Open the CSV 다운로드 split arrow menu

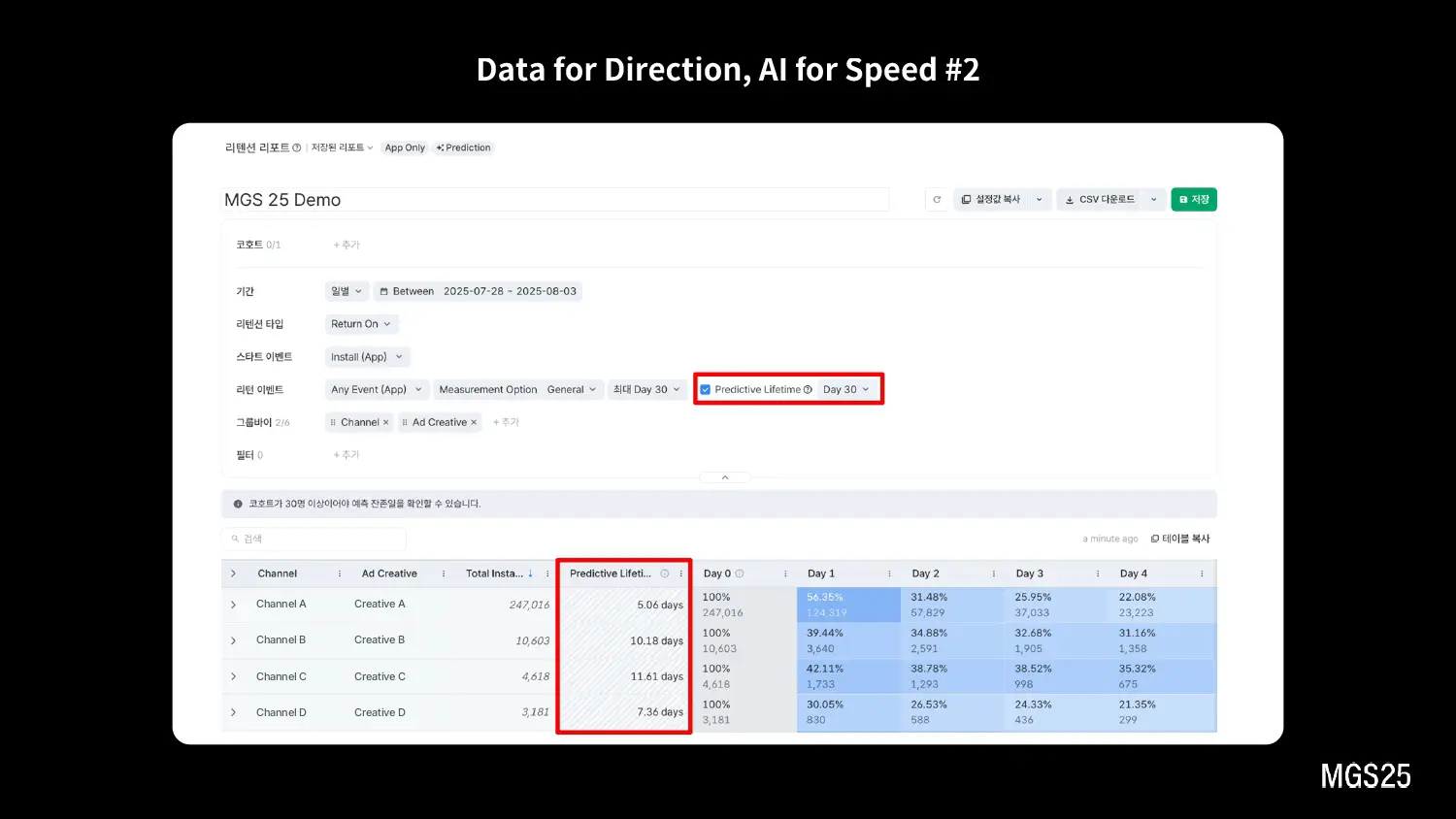1153,200
